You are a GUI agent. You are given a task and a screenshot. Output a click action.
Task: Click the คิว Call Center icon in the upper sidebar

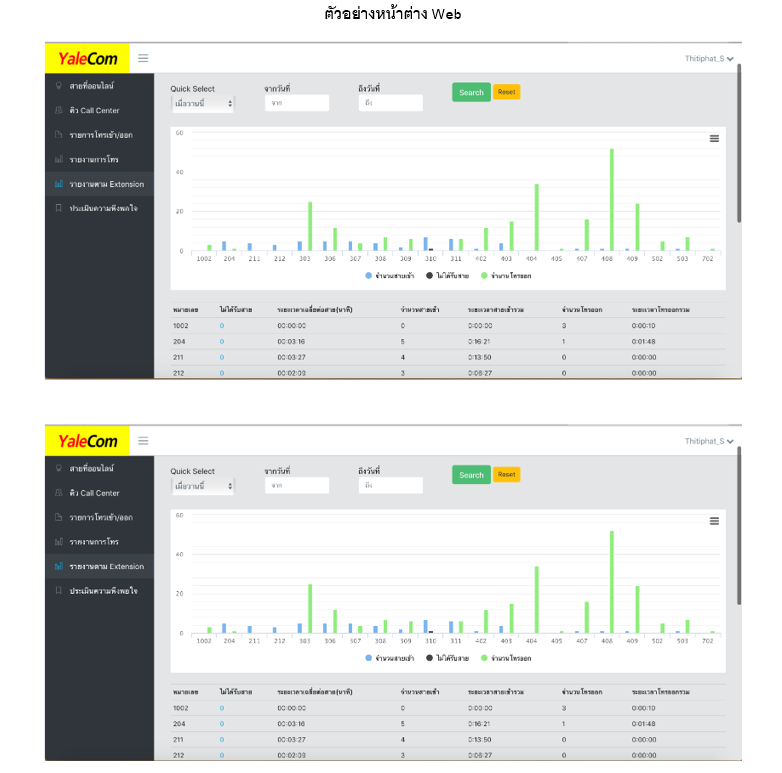click(x=60, y=110)
